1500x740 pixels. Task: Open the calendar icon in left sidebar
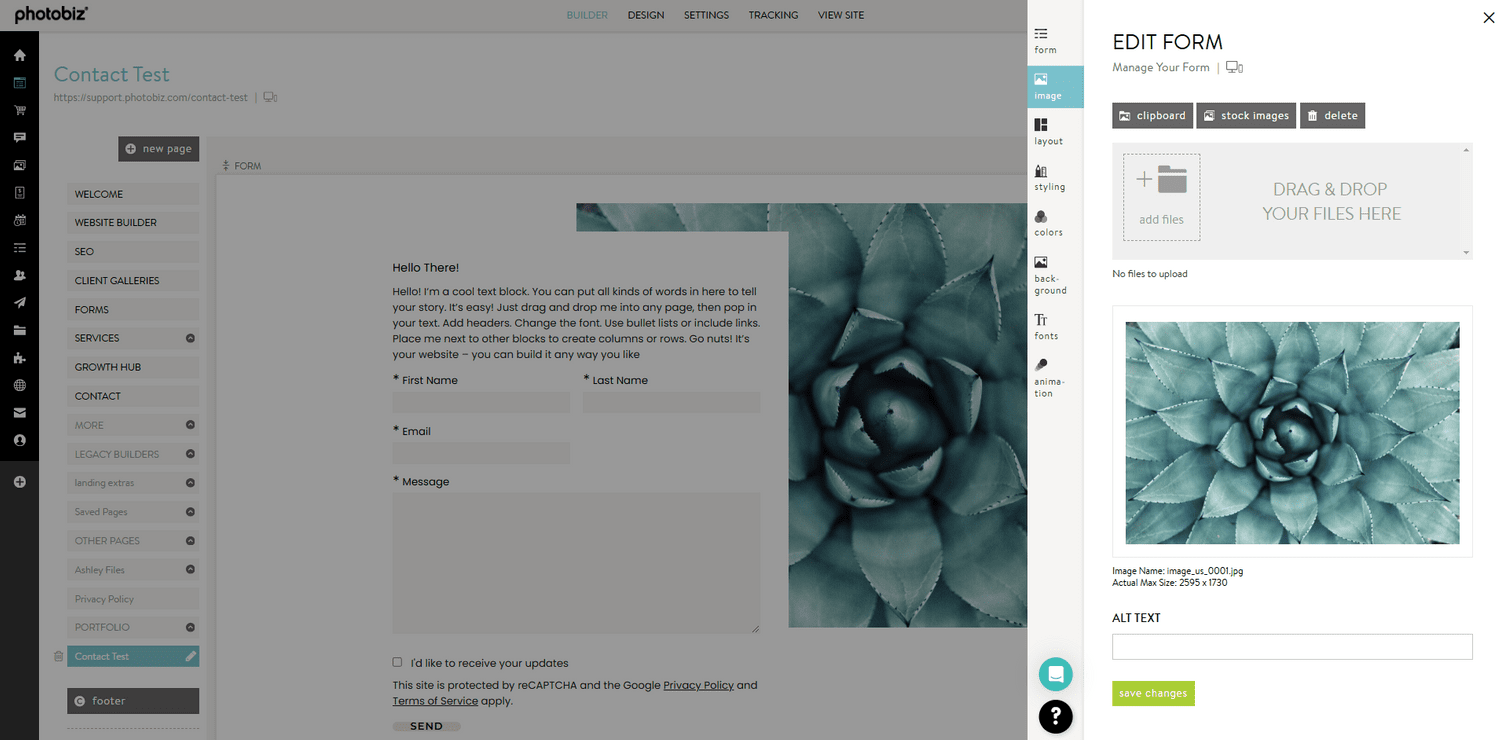click(19, 220)
